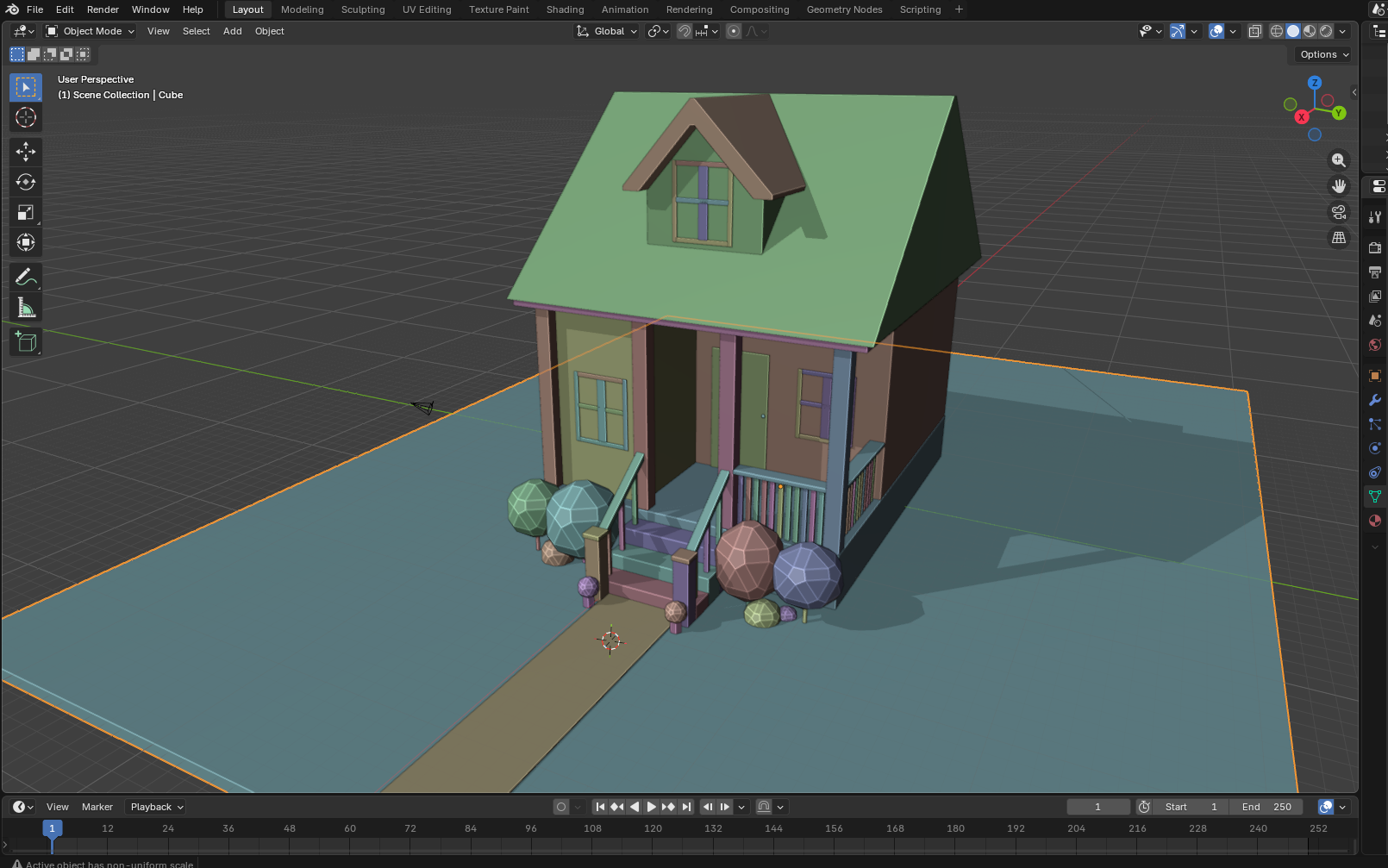Viewport: 1388px width, 868px height.
Task: Toggle X-ray display mode
Action: (1254, 31)
